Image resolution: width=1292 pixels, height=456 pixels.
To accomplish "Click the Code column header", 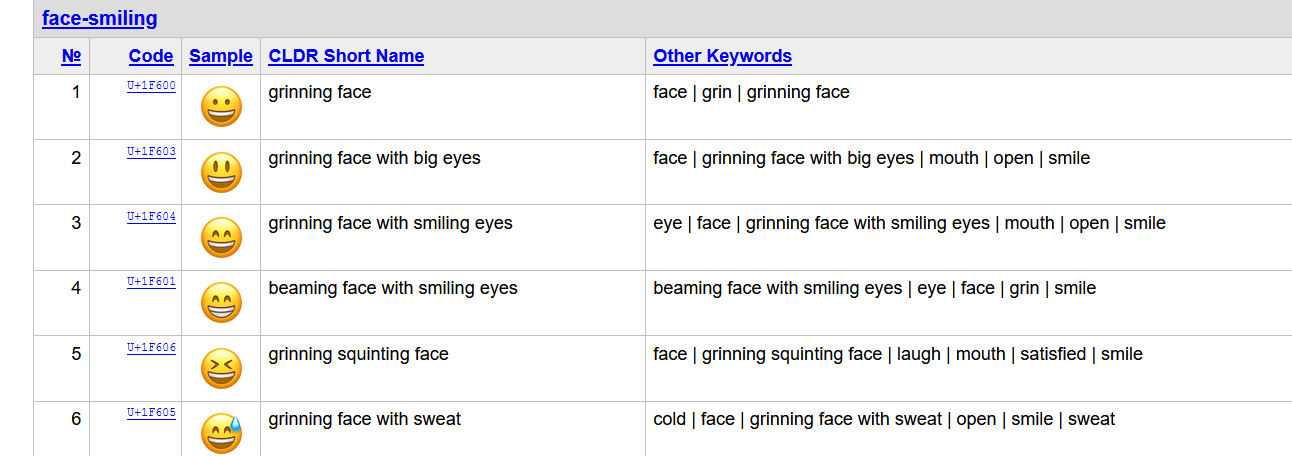I will [151, 56].
